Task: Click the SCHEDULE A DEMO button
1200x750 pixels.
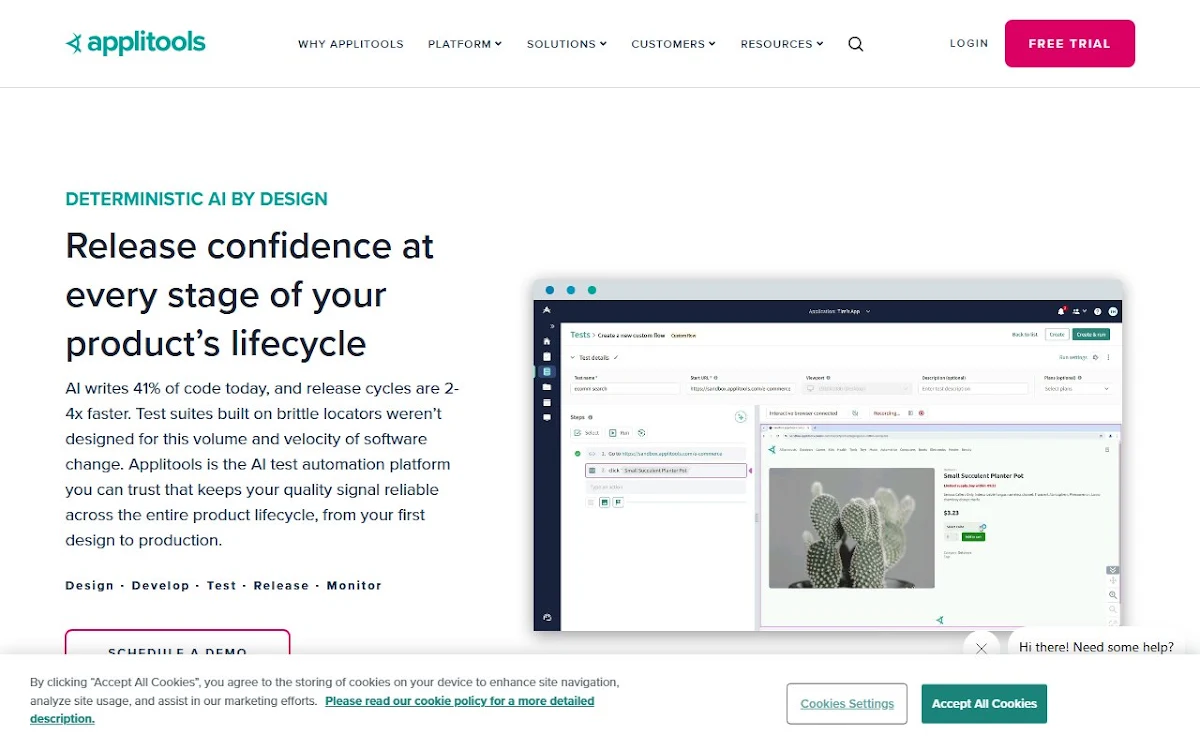Action: point(178,643)
